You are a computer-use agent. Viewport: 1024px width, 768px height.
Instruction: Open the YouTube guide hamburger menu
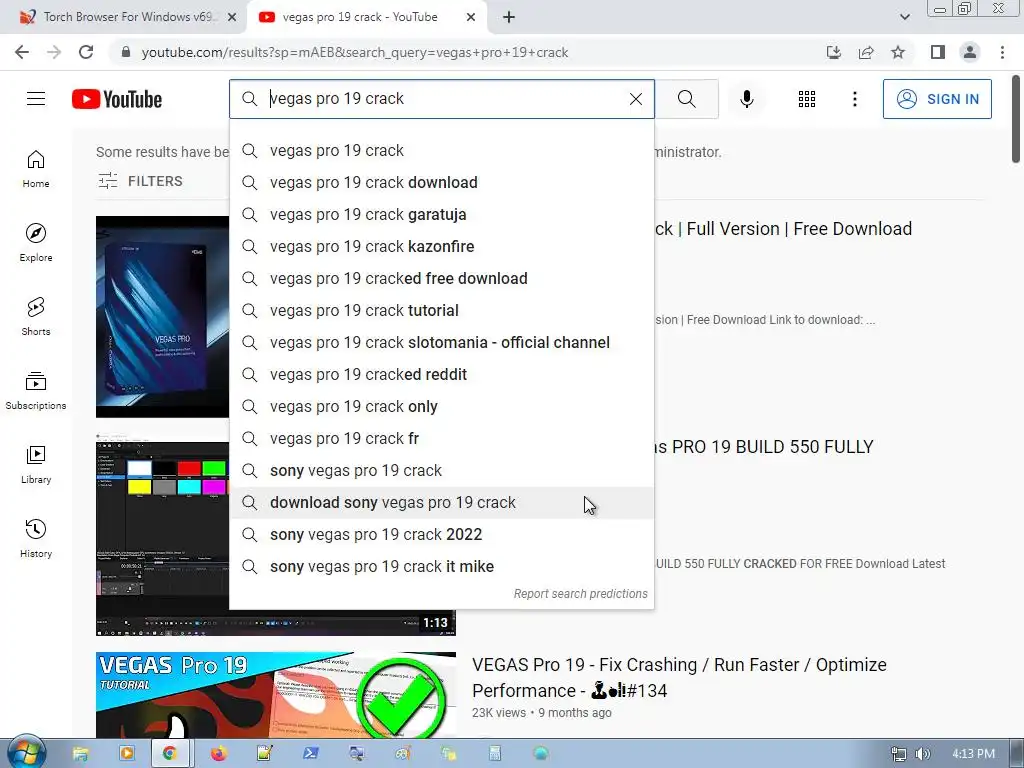(36, 99)
